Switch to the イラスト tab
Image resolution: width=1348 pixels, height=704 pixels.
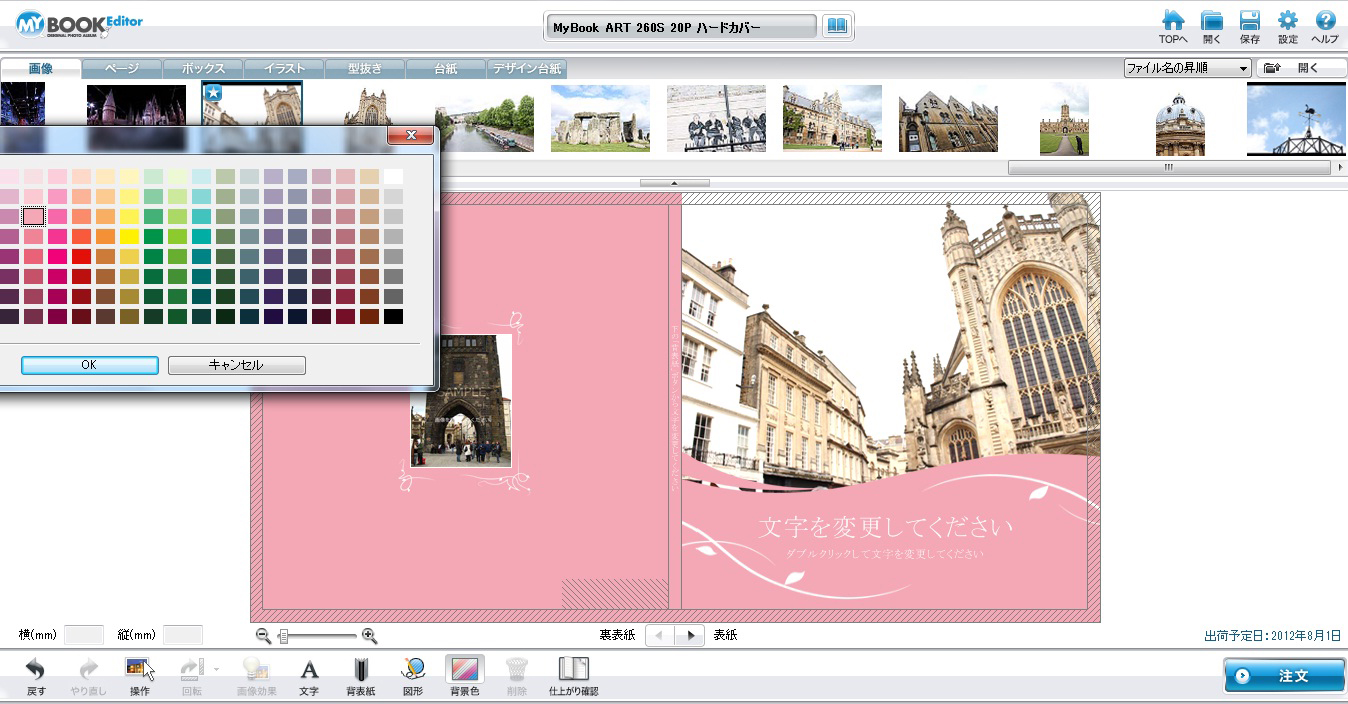click(284, 69)
